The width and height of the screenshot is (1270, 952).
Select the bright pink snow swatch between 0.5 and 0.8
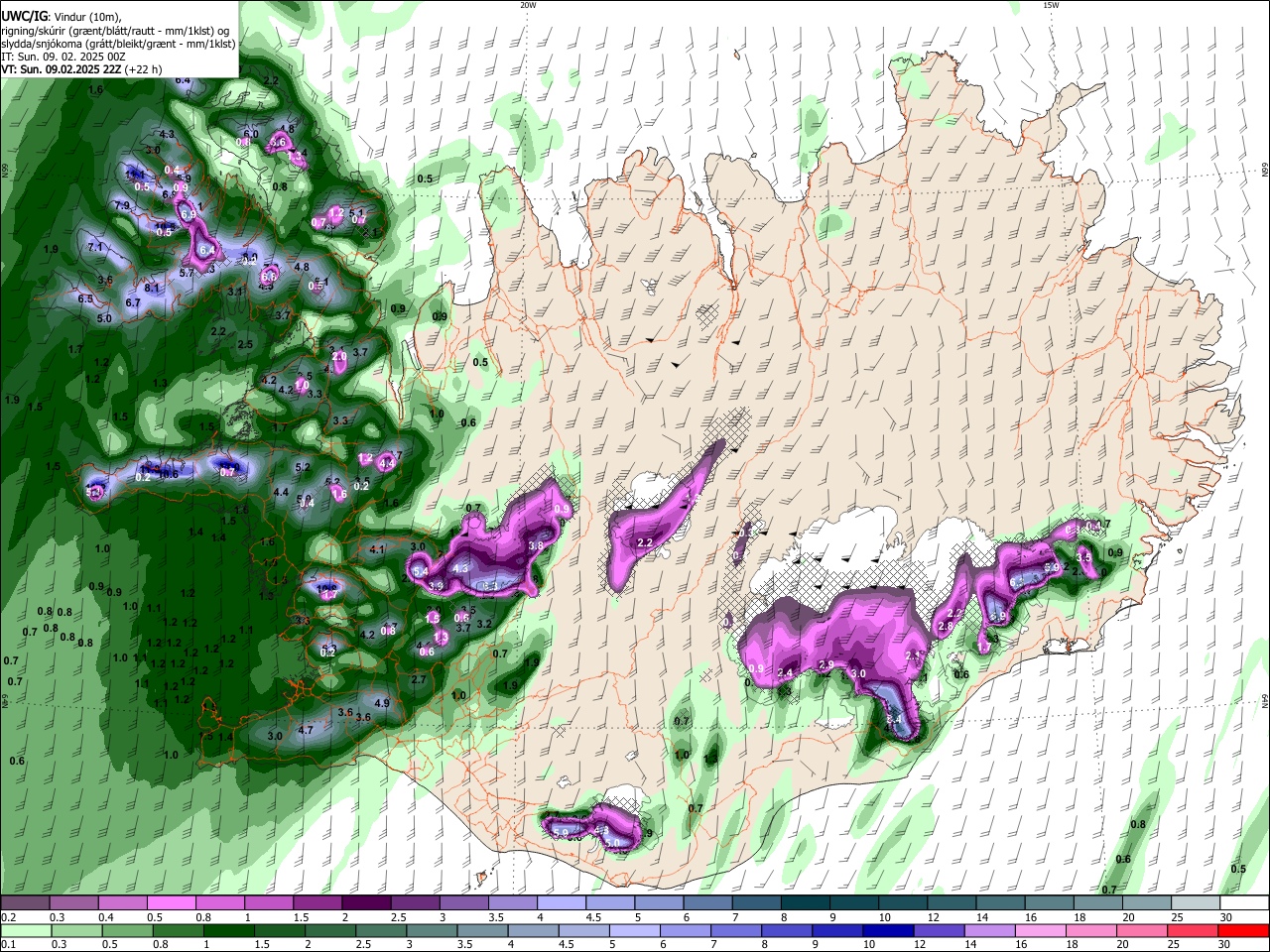172,903
